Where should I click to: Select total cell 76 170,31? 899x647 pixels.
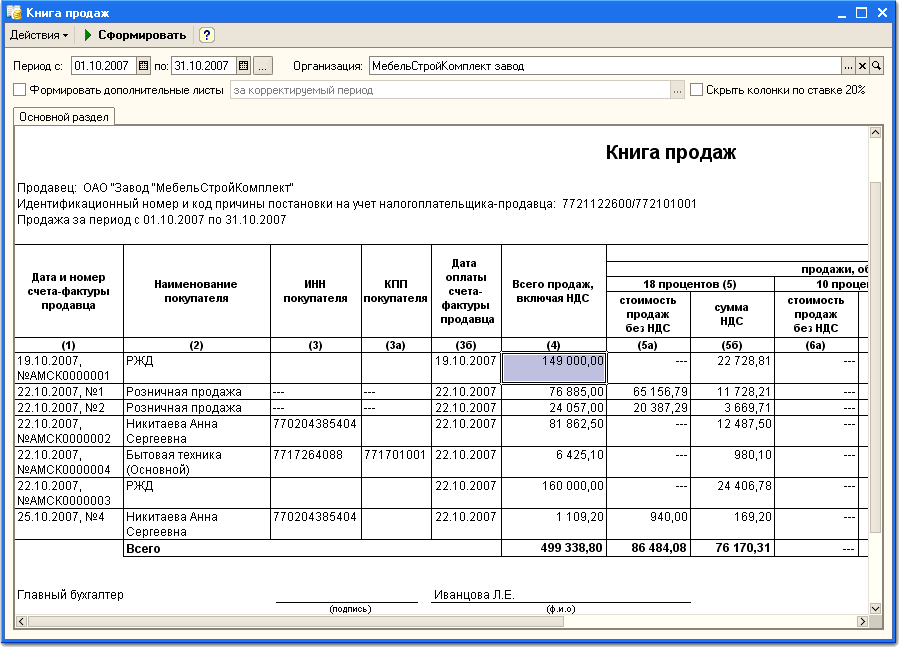click(x=733, y=548)
